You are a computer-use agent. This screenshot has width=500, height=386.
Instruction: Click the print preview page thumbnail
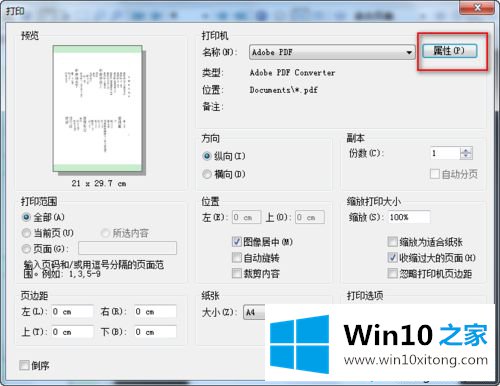(98, 109)
